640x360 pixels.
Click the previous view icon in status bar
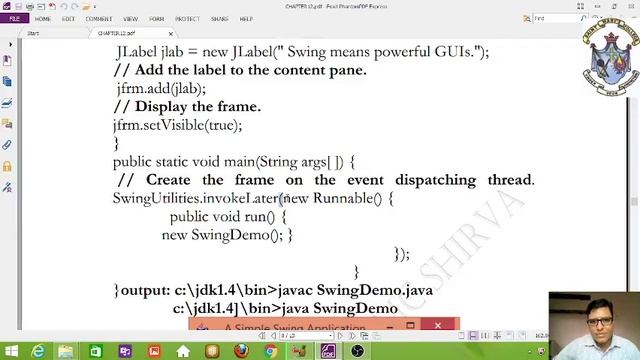point(364,336)
